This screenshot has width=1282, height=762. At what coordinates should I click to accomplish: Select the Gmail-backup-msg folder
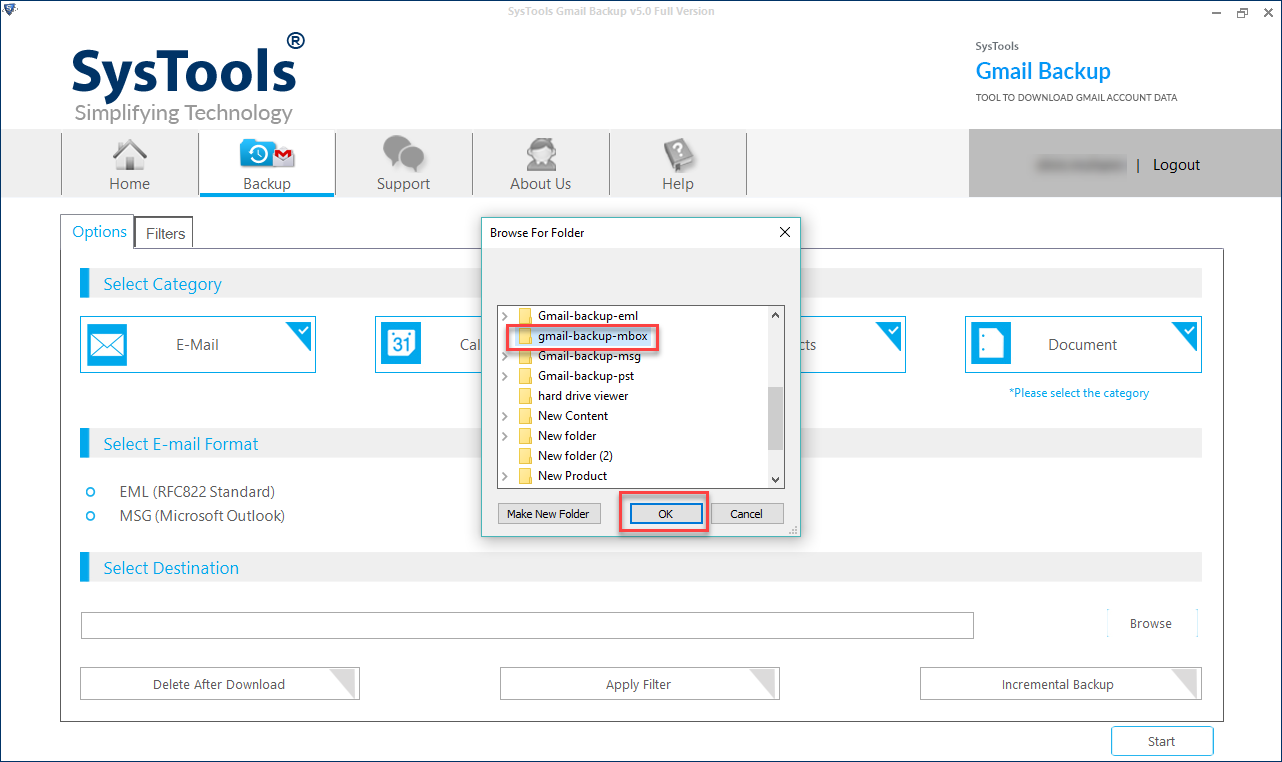click(589, 356)
